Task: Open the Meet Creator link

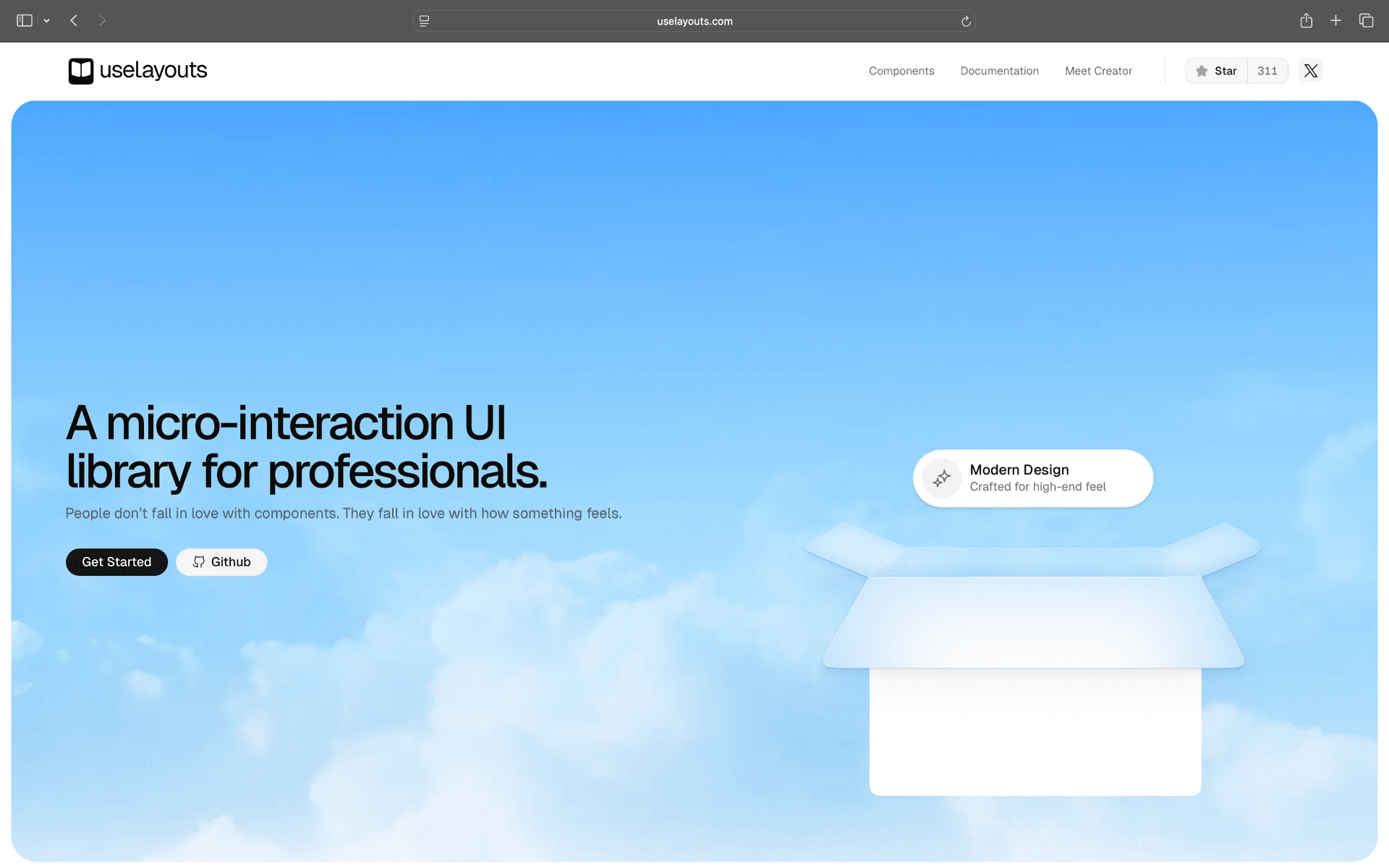Action: point(1098,71)
